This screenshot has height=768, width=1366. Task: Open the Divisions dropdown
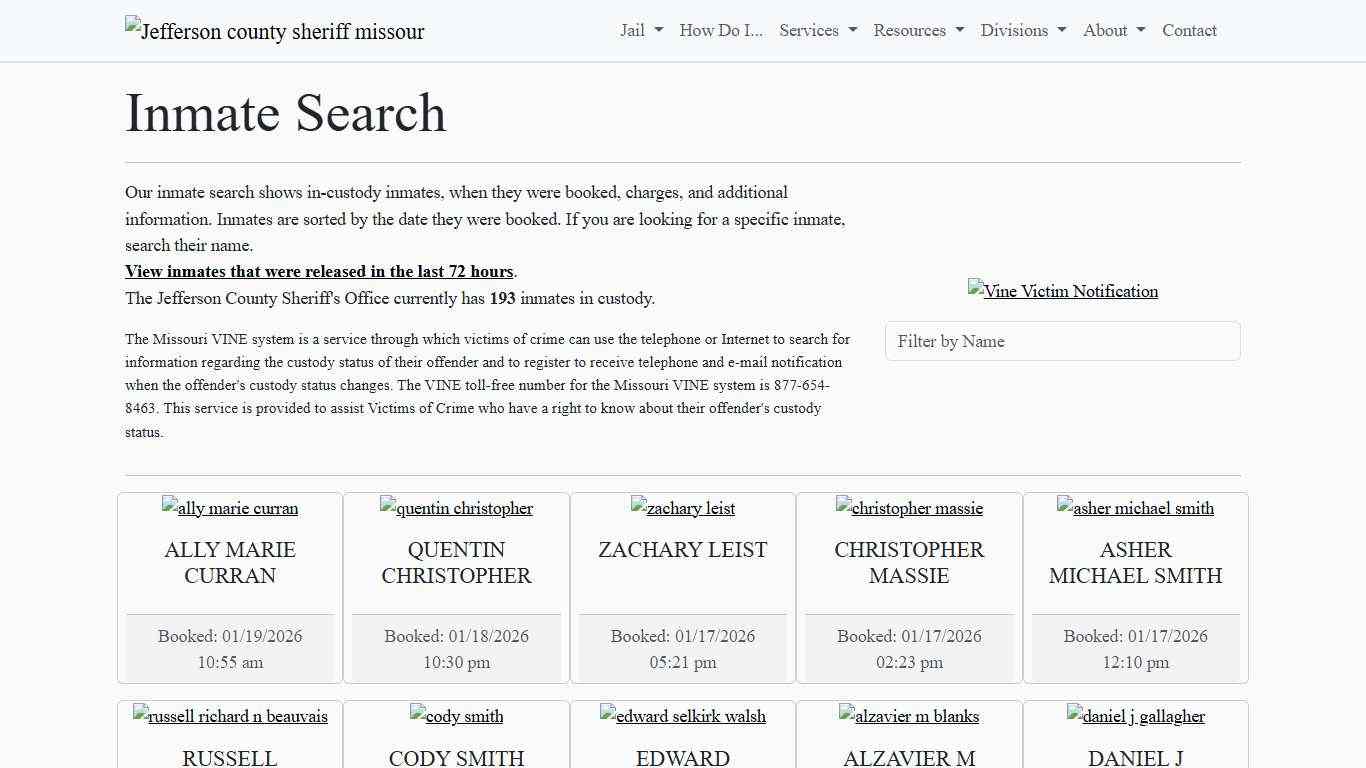point(1022,31)
